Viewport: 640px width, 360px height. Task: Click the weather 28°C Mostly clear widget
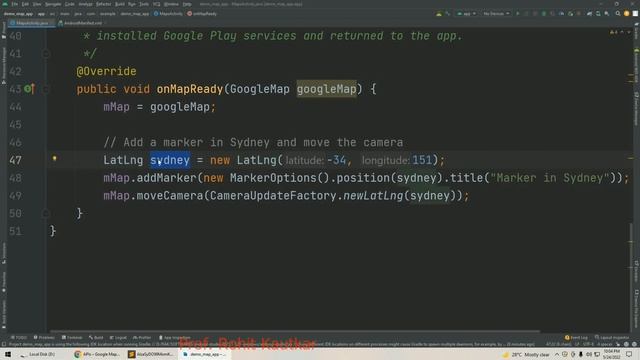pyautogui.click(x=527, y=354)
